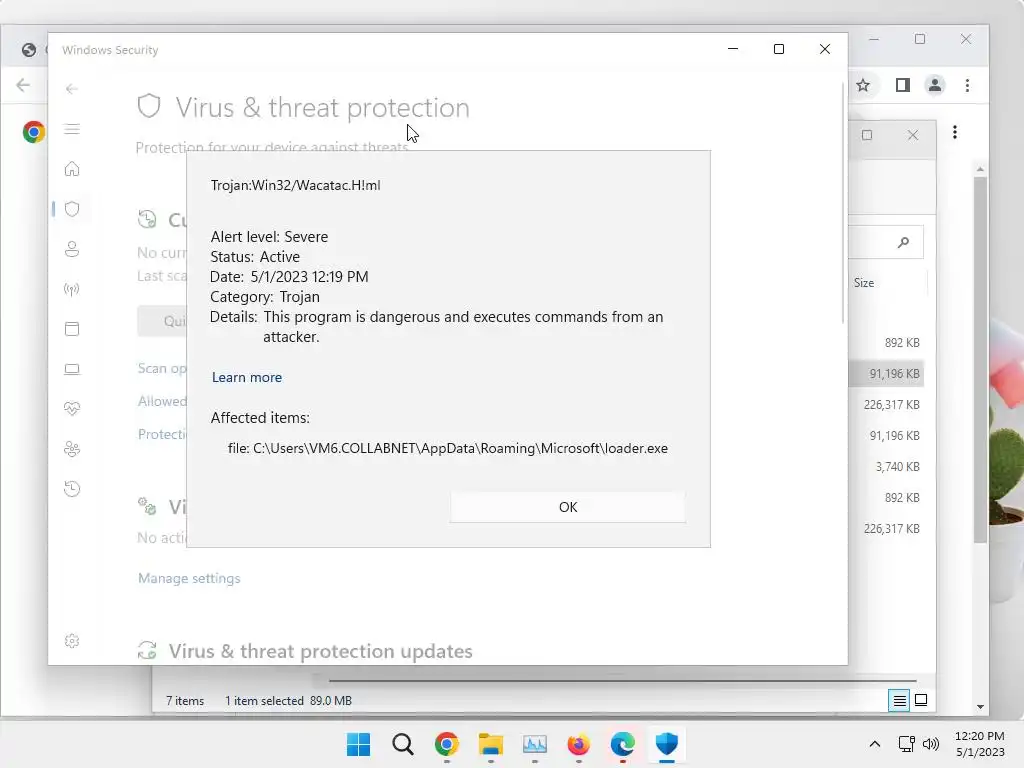Click the Start button on taskbar
Screen dimensions: 1024x768
point(358,744)
